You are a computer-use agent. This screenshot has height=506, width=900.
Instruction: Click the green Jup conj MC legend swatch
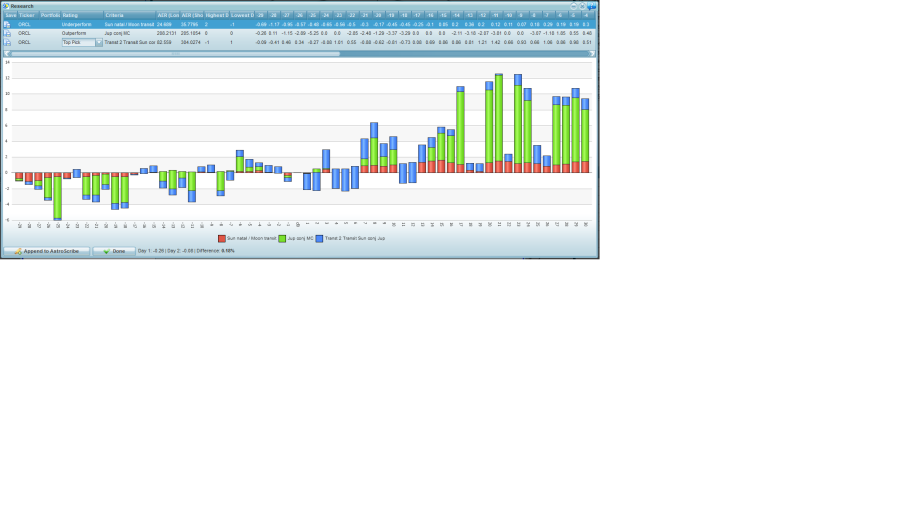[x=282, y=239]
